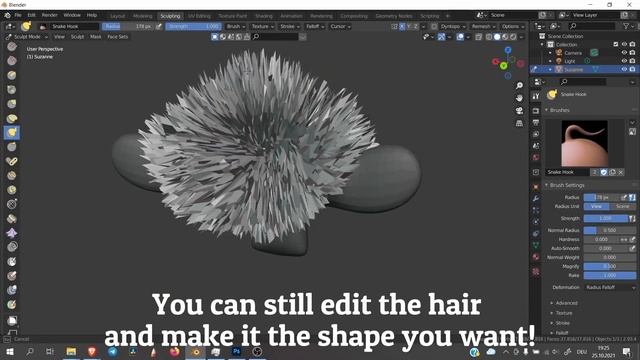Open the Stroke dropdown in header
Screen dimensions: 640x360
pos(290,27)
